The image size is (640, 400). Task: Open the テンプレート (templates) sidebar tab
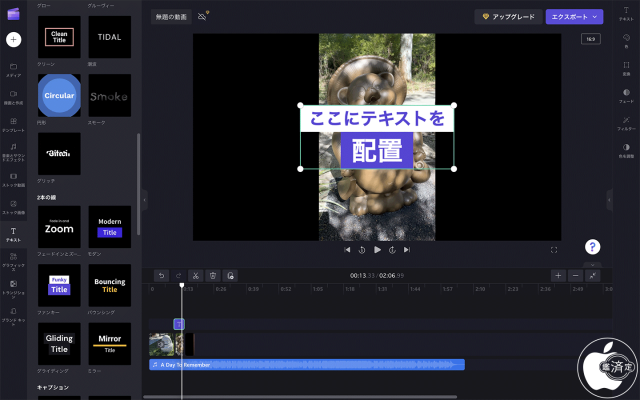pos(13,125)
